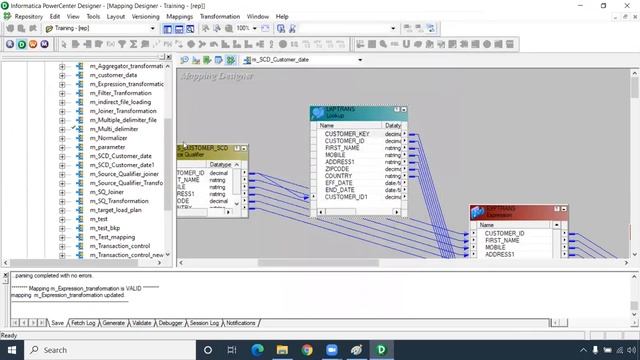Click the Lookup box right scroll arrow
The image size is (640, 360).
pos(396,212)
